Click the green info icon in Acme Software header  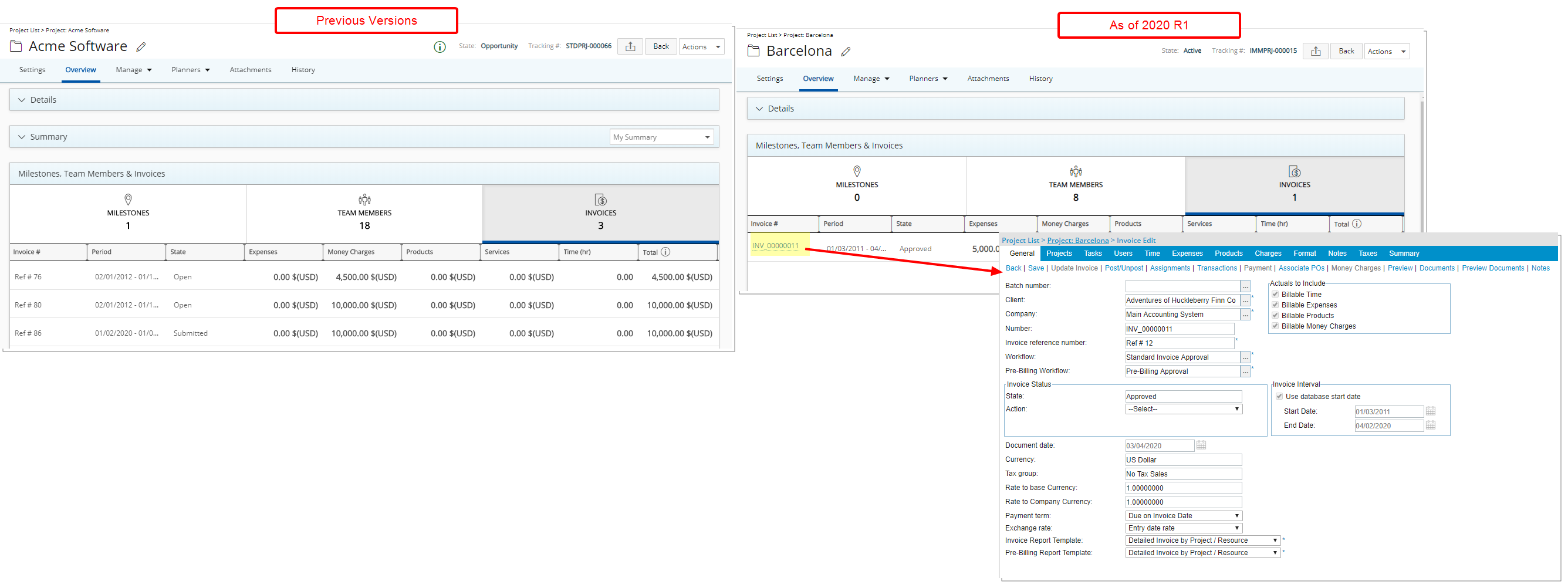coord(440,47)
